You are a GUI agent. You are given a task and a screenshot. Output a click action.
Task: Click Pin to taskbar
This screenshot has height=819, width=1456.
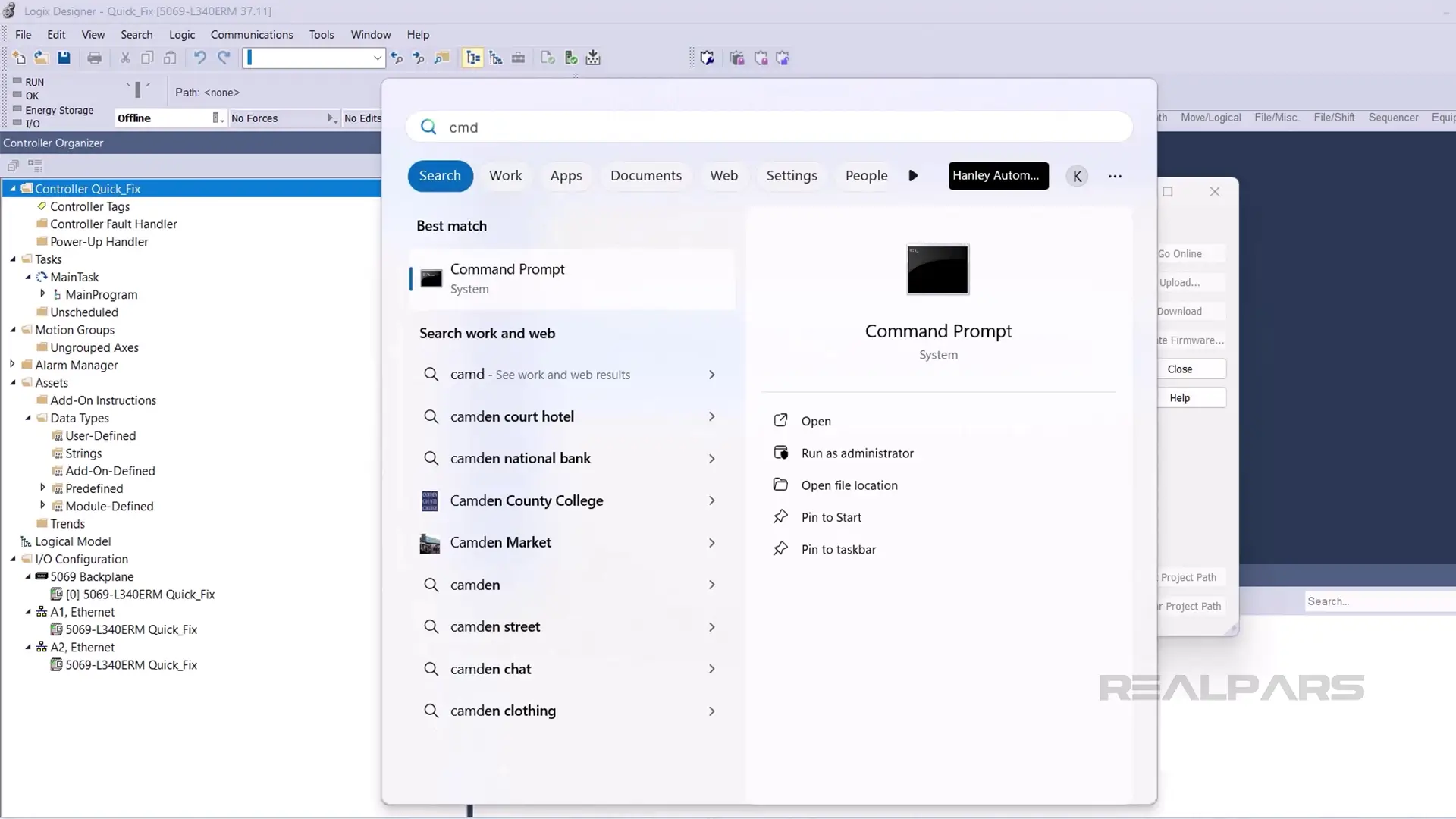pos(838,550)
